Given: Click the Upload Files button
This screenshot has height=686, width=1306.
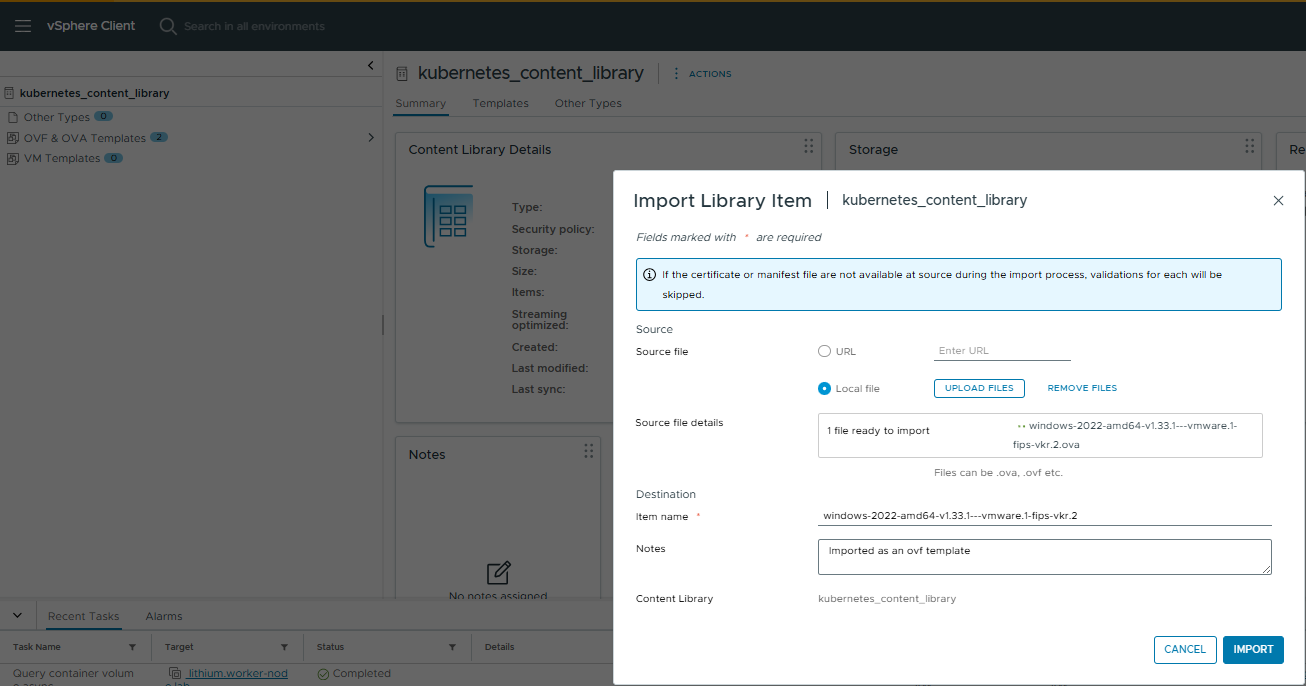Looking at the screenshot, I should 979,388.
